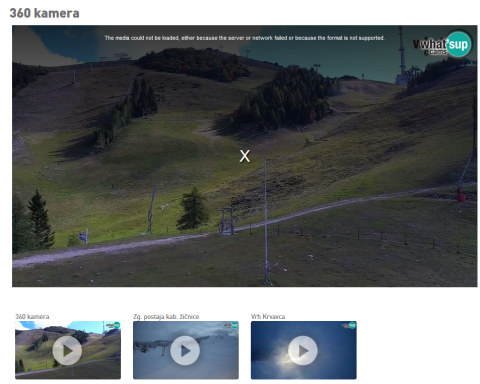Select the '360 kamera' label above first thumbnail
This screenshot has width=480, height=384.
tap(32, 316)
